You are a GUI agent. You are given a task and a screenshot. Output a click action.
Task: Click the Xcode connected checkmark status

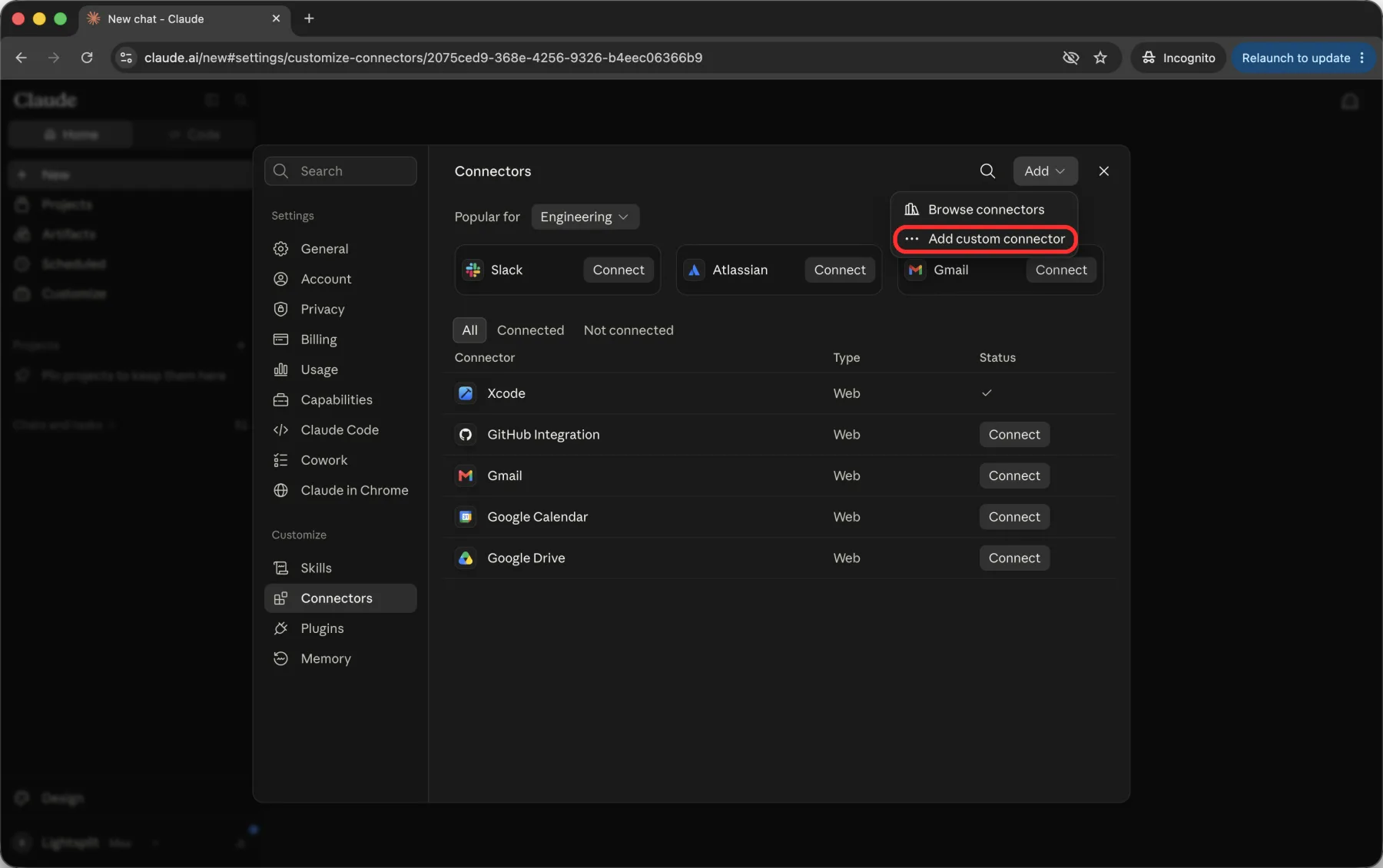[987, 393]
